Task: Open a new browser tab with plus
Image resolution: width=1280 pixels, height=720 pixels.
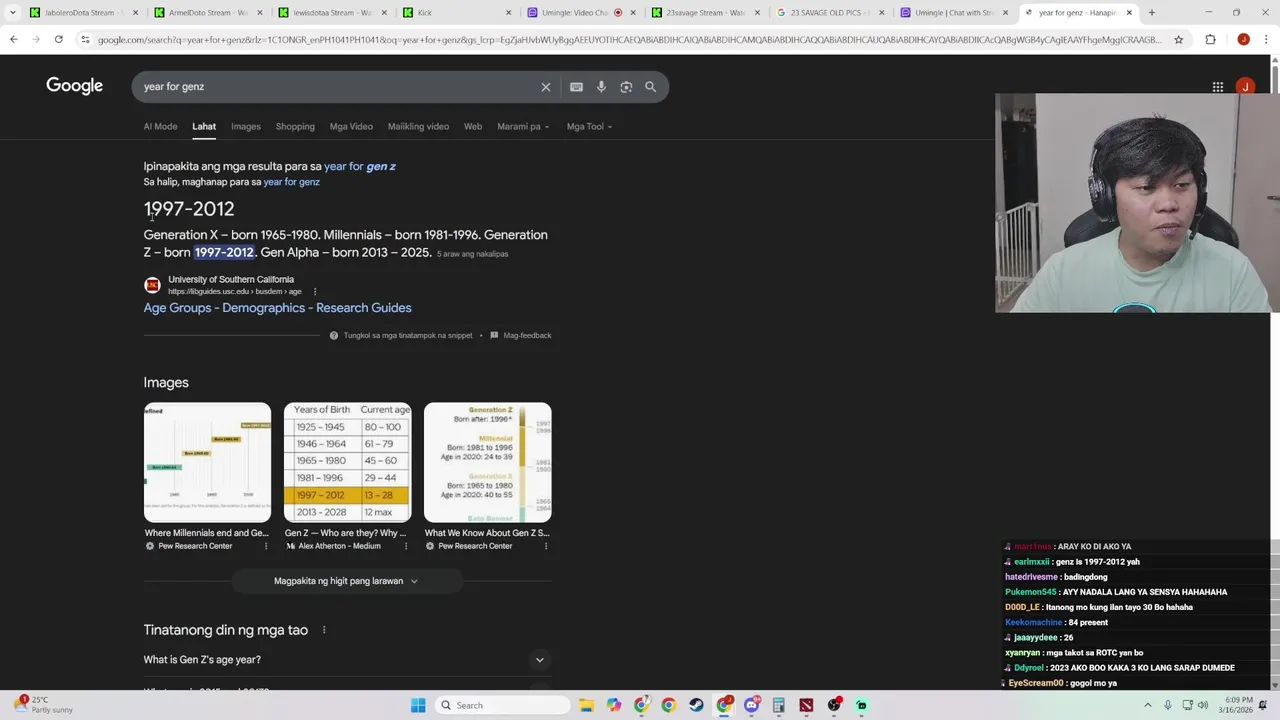Action: tap(1152, 13)
